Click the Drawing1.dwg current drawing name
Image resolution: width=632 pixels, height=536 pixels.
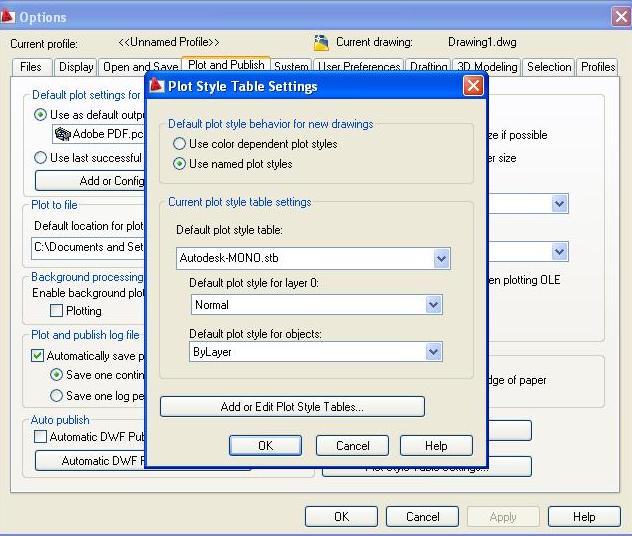[x=482, y=42]
